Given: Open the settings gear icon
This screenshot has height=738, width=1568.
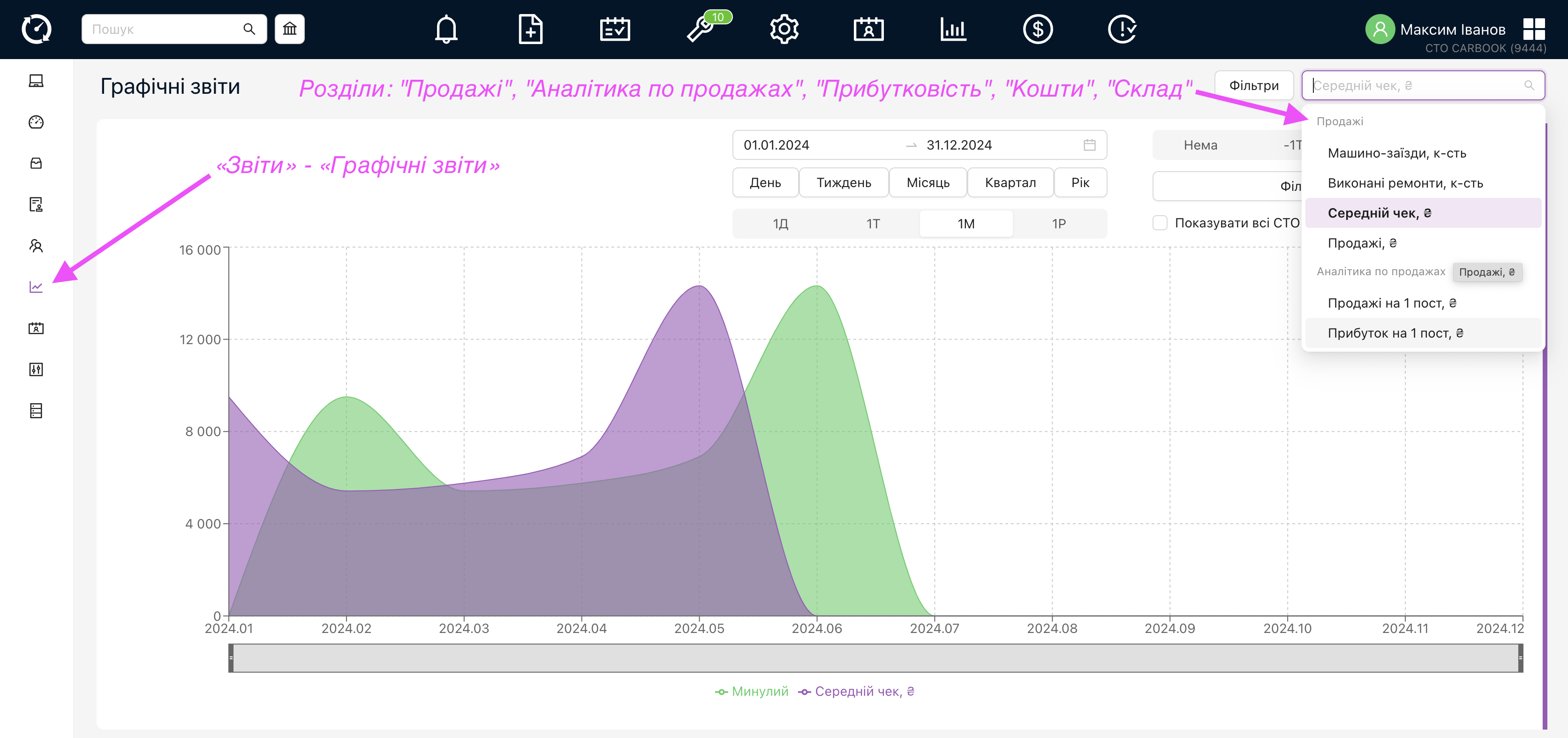Looking at the screenshot, I should coord(784,29).
